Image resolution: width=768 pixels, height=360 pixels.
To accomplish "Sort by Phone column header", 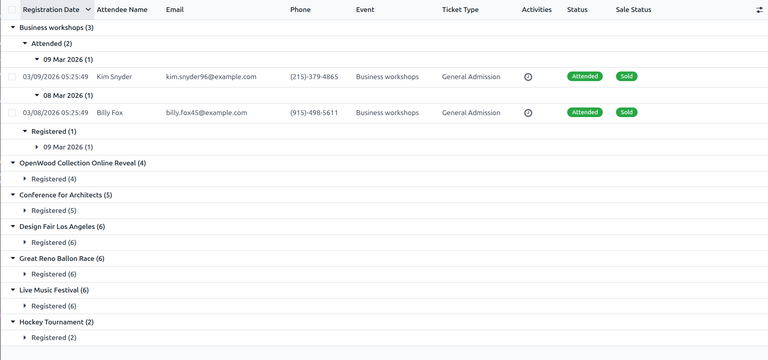I will [300, 10].
